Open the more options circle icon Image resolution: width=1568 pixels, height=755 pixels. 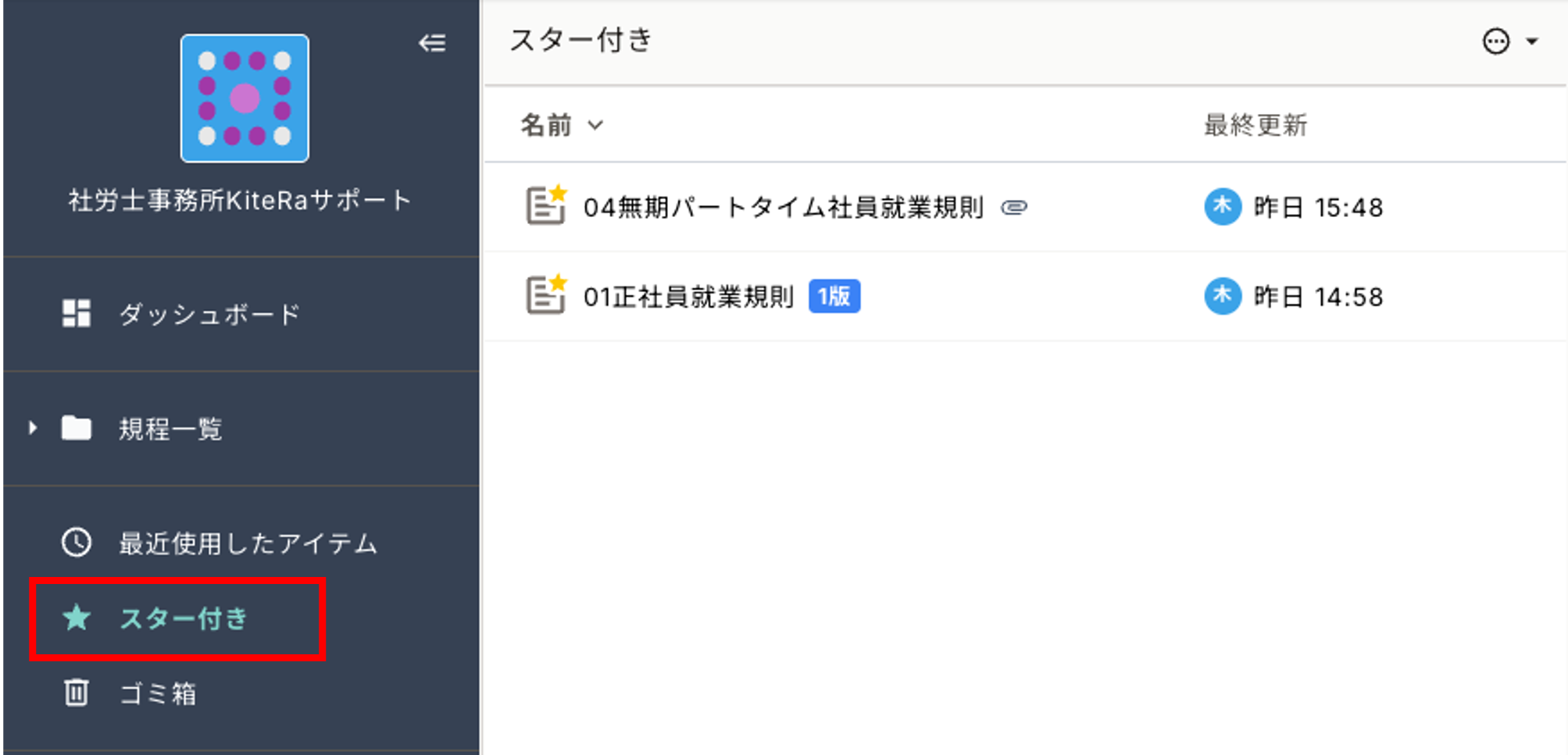(x=1496, y=41)
